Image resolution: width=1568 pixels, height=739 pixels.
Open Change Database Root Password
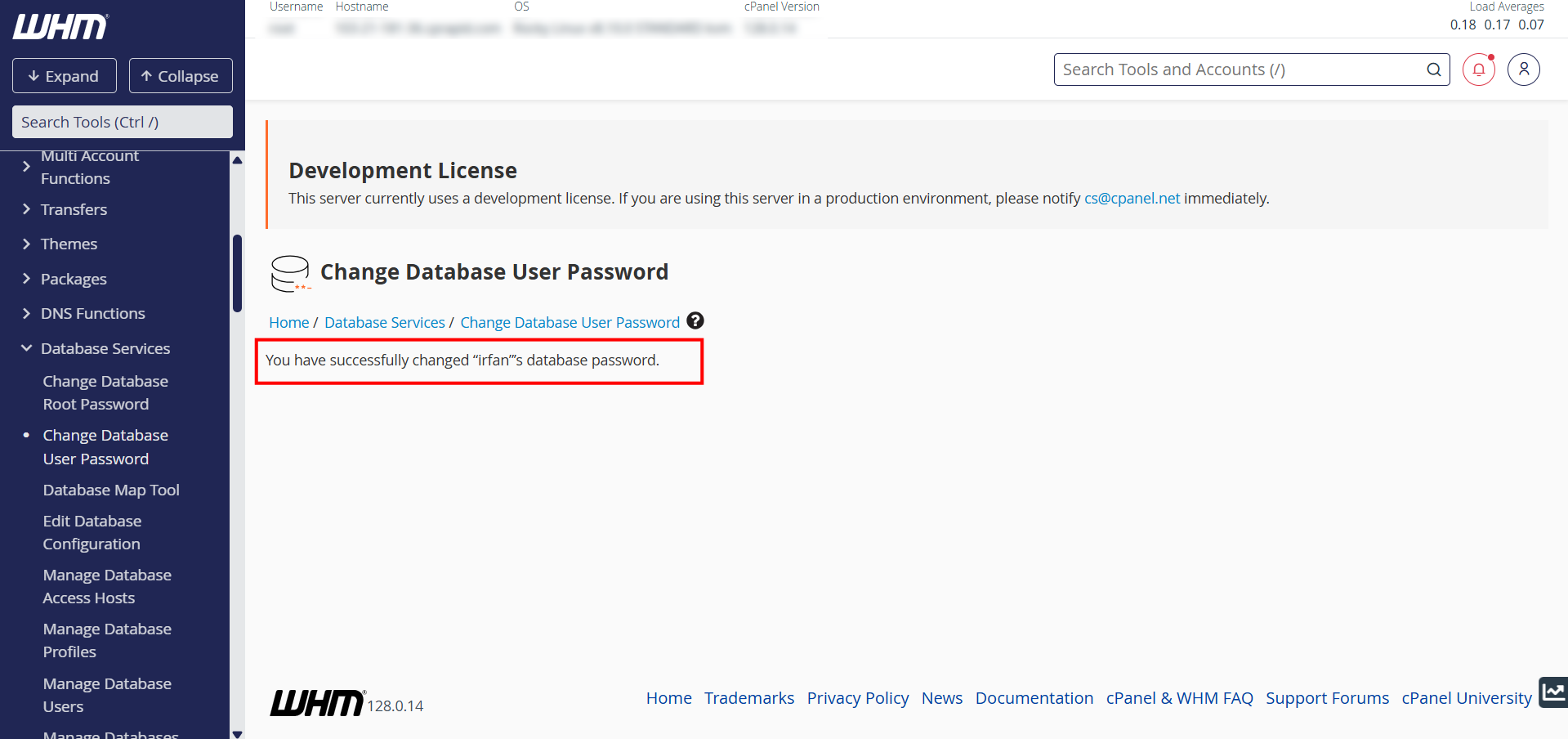pos(105,392)
